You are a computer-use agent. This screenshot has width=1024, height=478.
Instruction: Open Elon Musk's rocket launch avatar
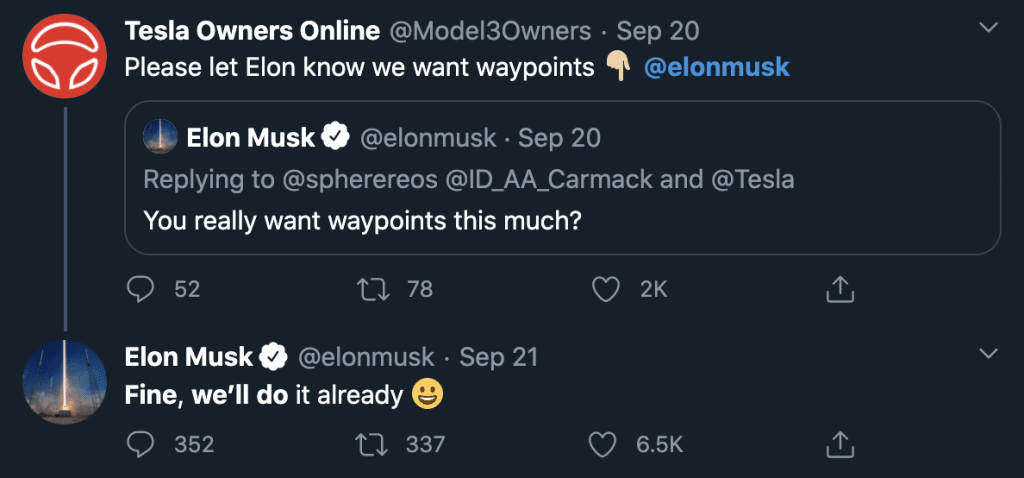point(64,381)
